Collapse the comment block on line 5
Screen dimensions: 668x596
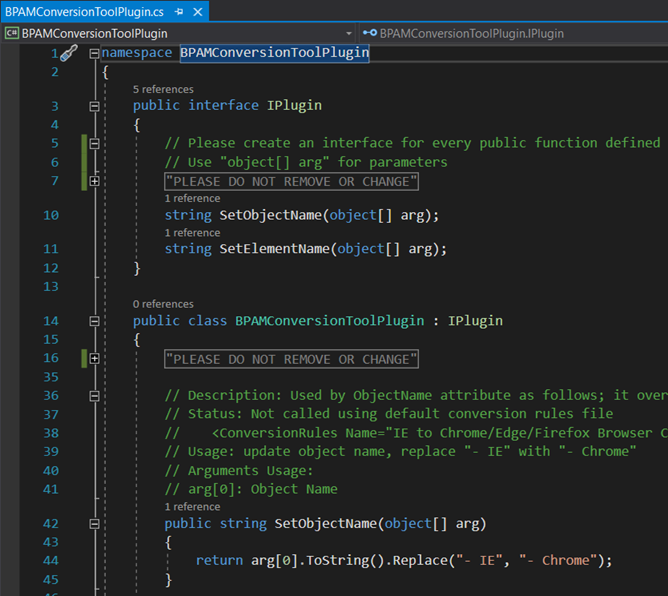coord(94,144)
